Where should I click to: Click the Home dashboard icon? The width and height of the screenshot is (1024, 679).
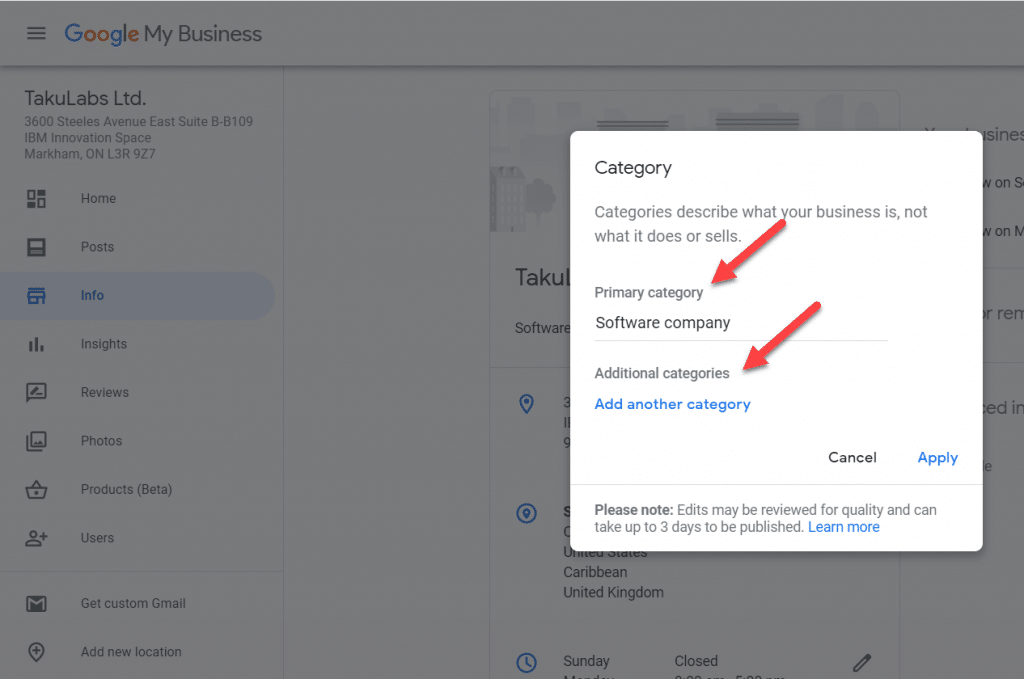pyautogui.click(x=36, y=198)
